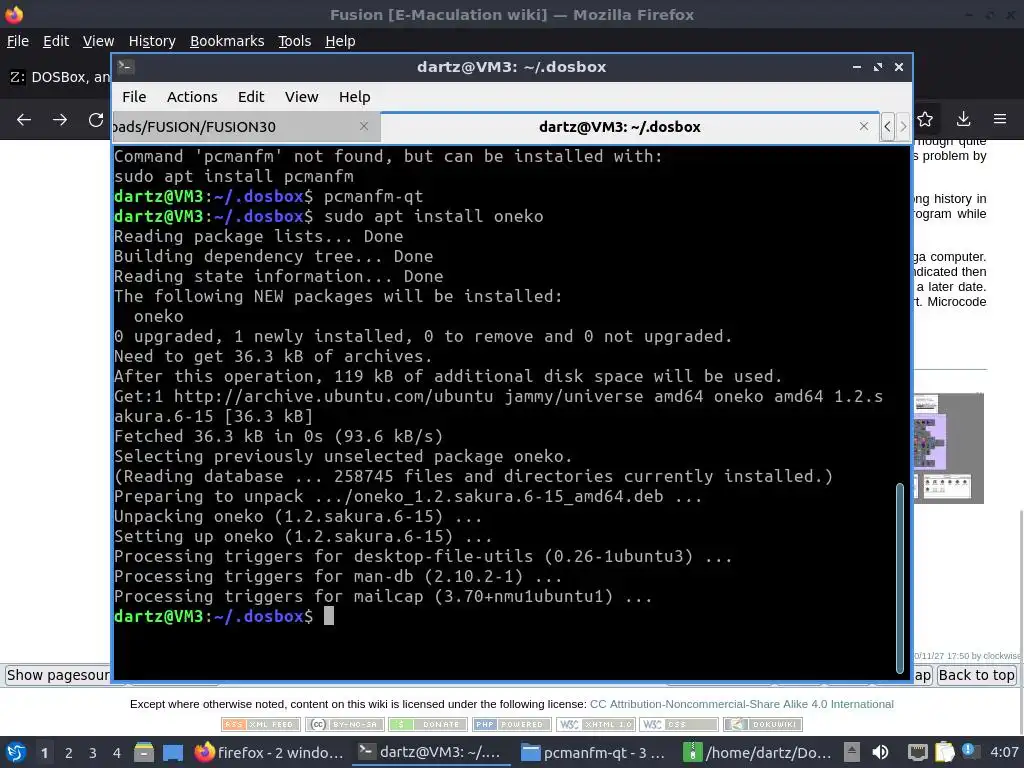The width and height of the screenshot is (1024, 768).
Task: Open the volume control tray icon
Action: click(880, 752)
